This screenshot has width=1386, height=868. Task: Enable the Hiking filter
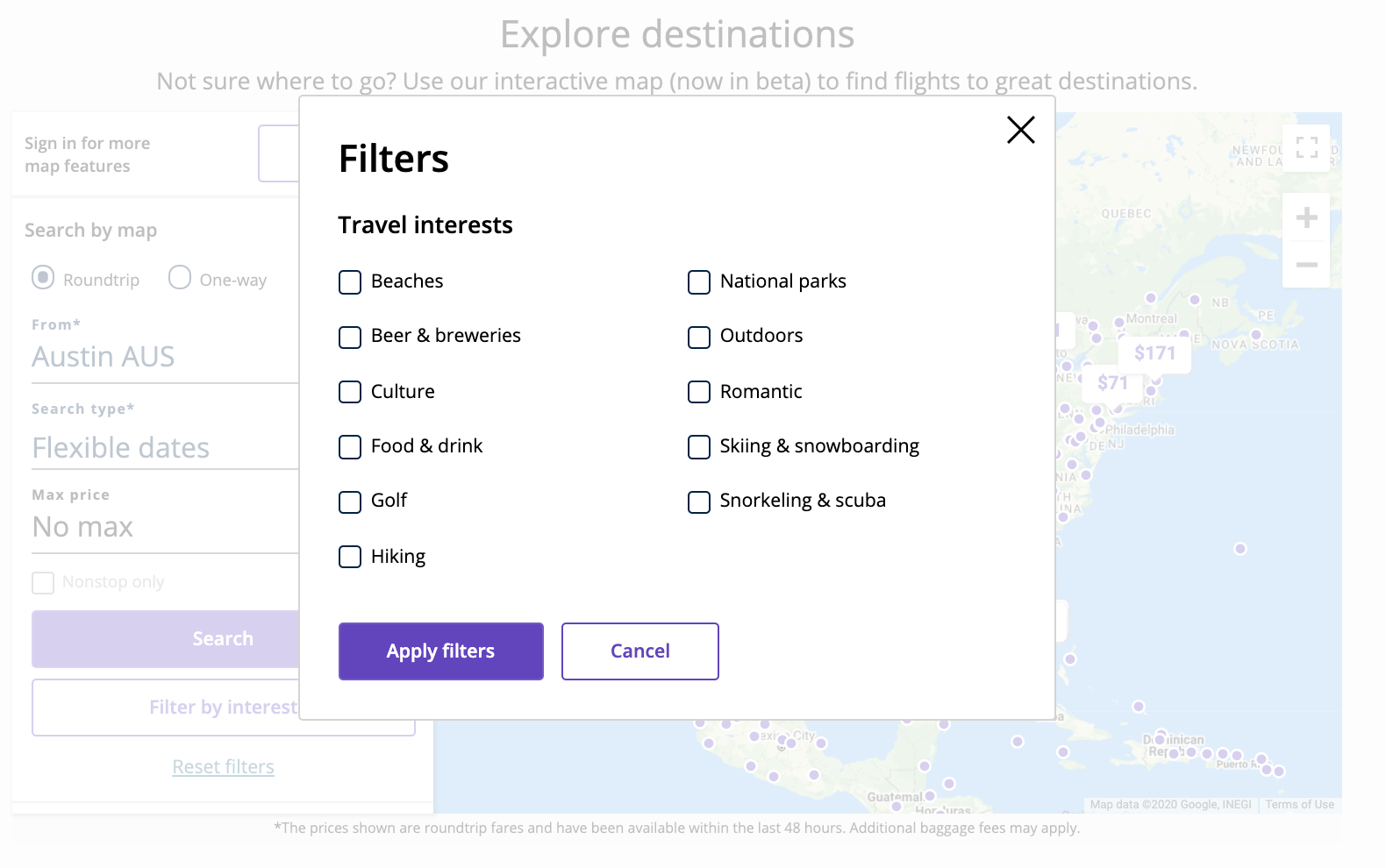(350, 557)
